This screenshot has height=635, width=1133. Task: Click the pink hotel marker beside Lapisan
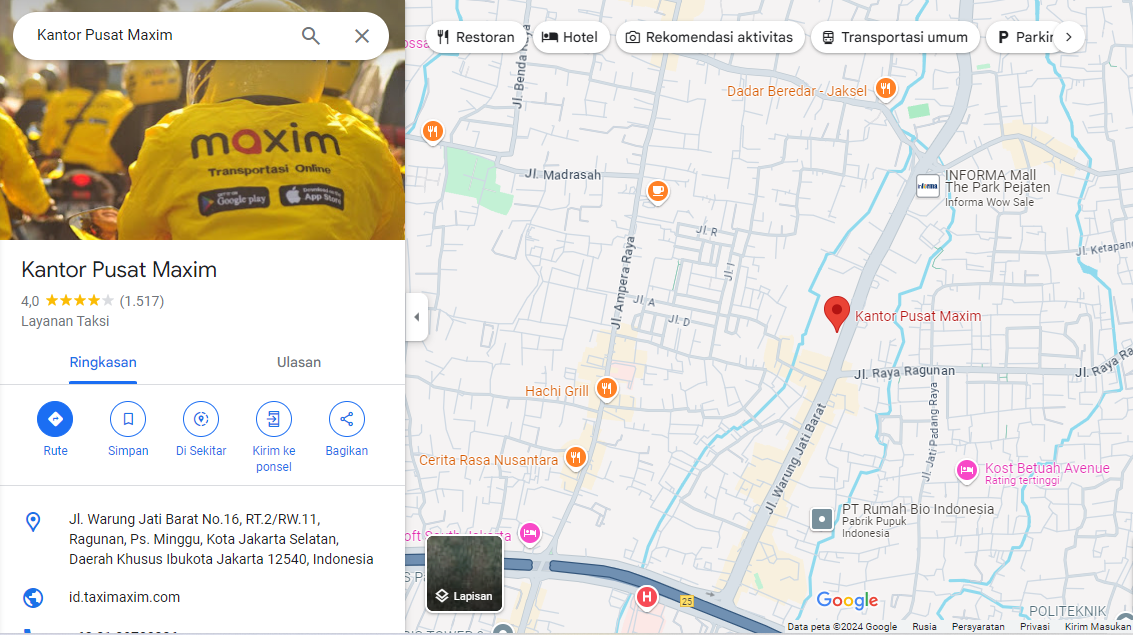(x=530, y=535)
